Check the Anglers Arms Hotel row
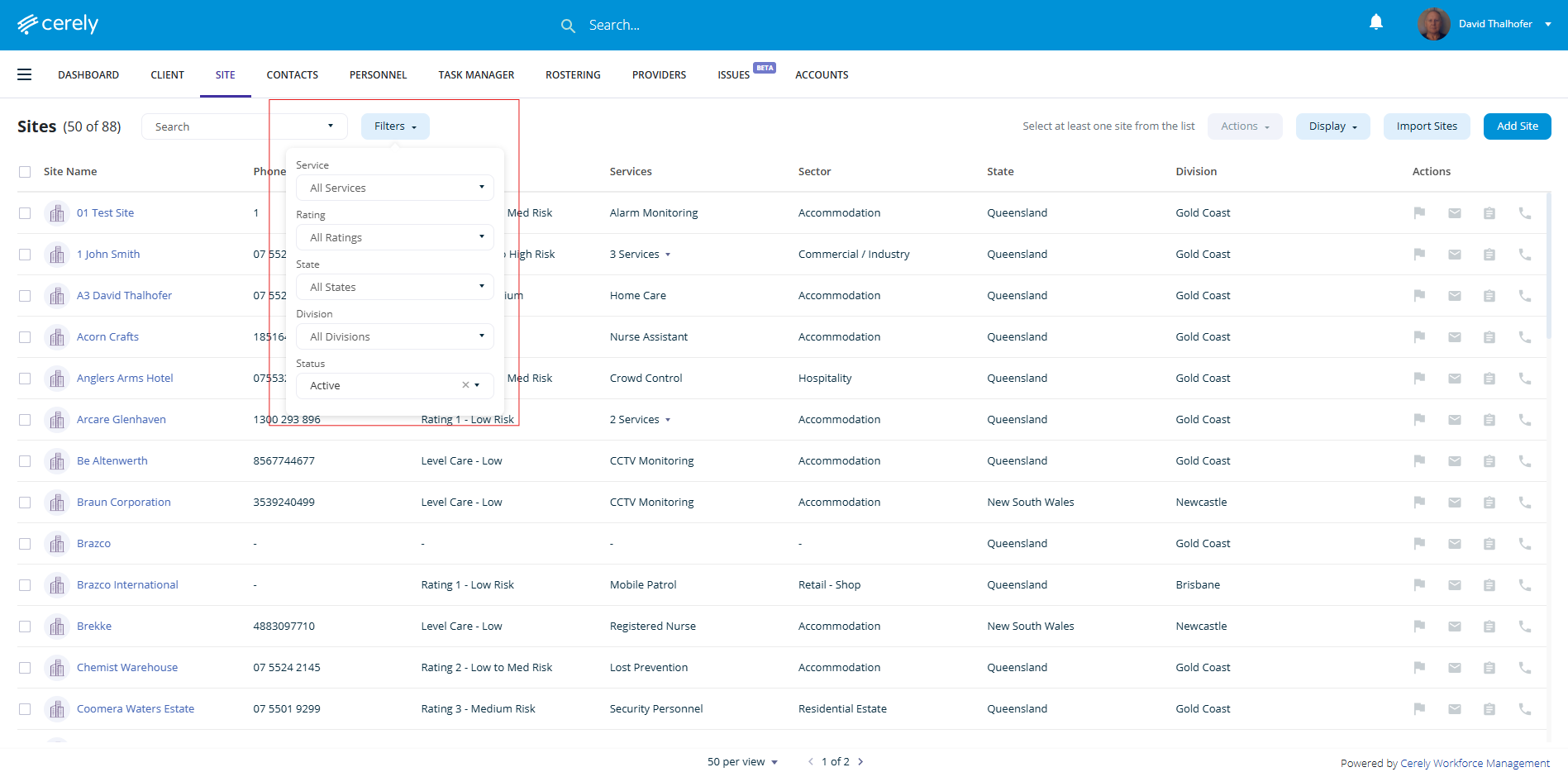The height and width of the screenshot is (772, 1568). [x=25, y=379]
